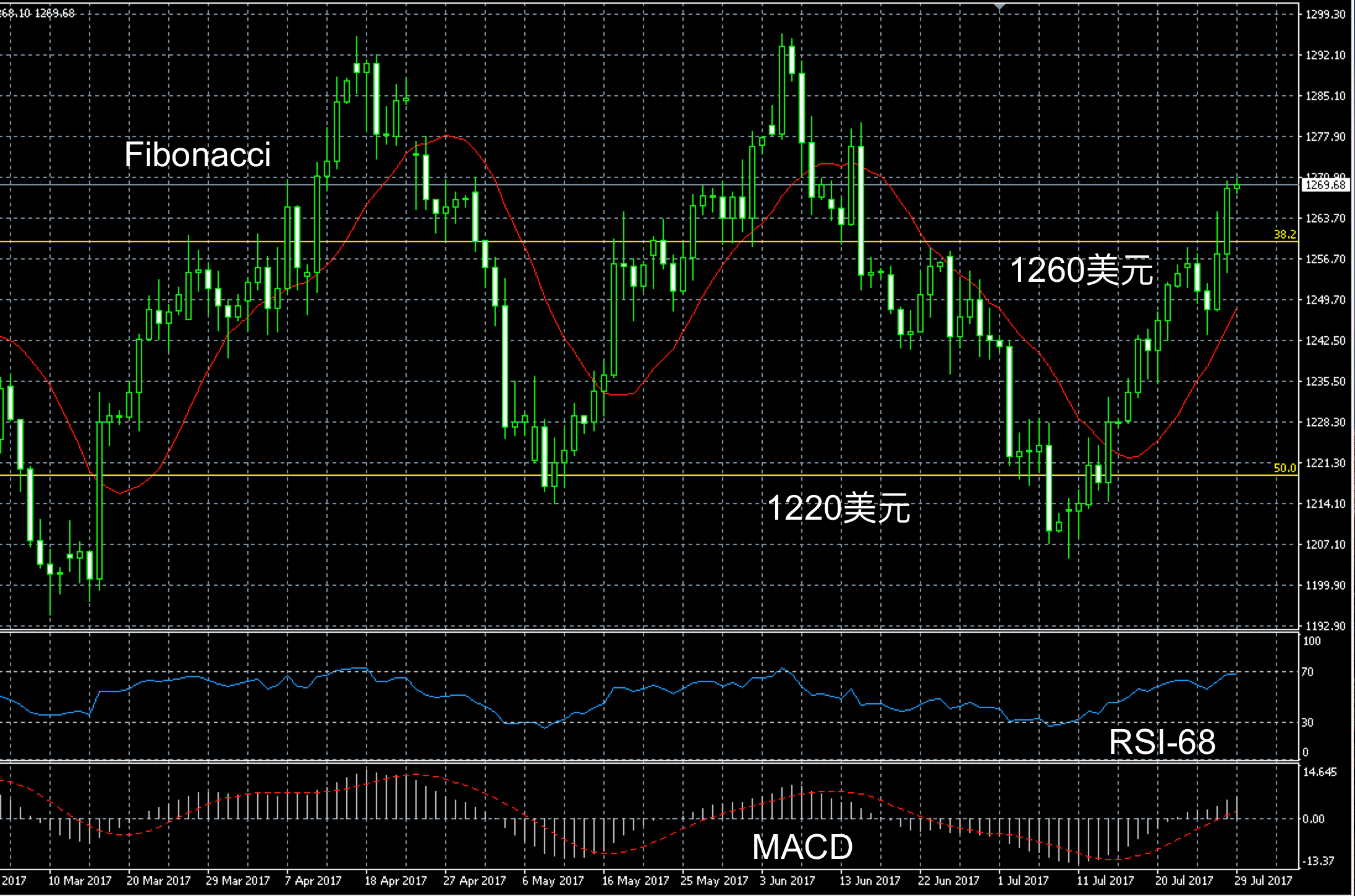Screen dimensions: 1355x896
Task: Select the MACD text label
Action: (802, 847)
